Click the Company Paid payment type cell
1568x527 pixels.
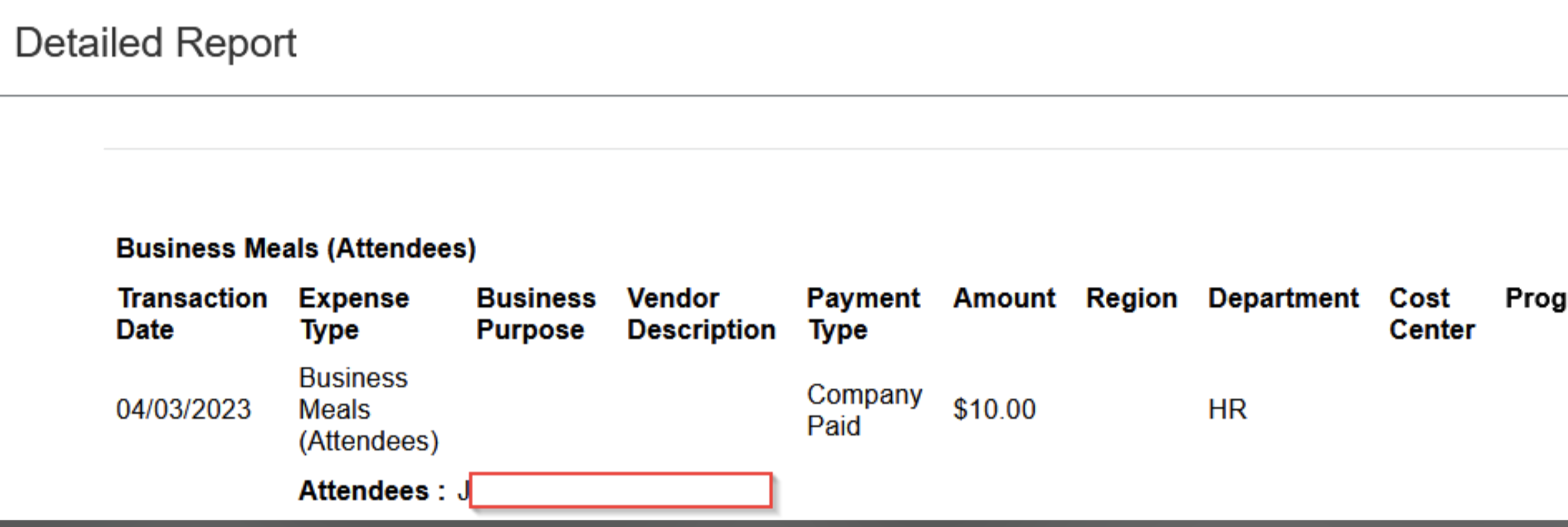click(x=864, y=410)
